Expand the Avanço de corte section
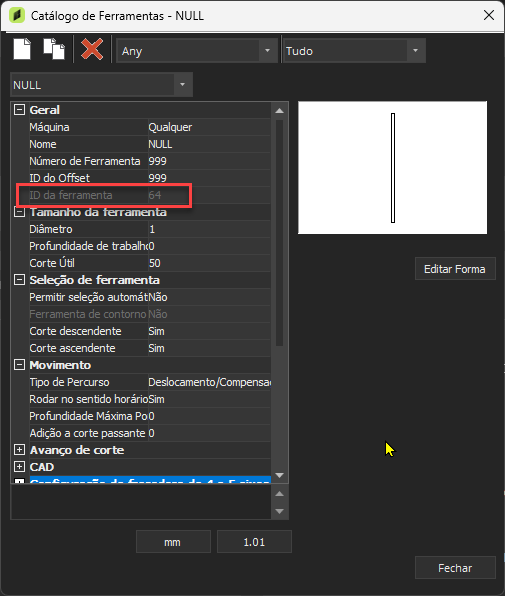Viewport: 505px width, 596px height. (x=19, y=450)
